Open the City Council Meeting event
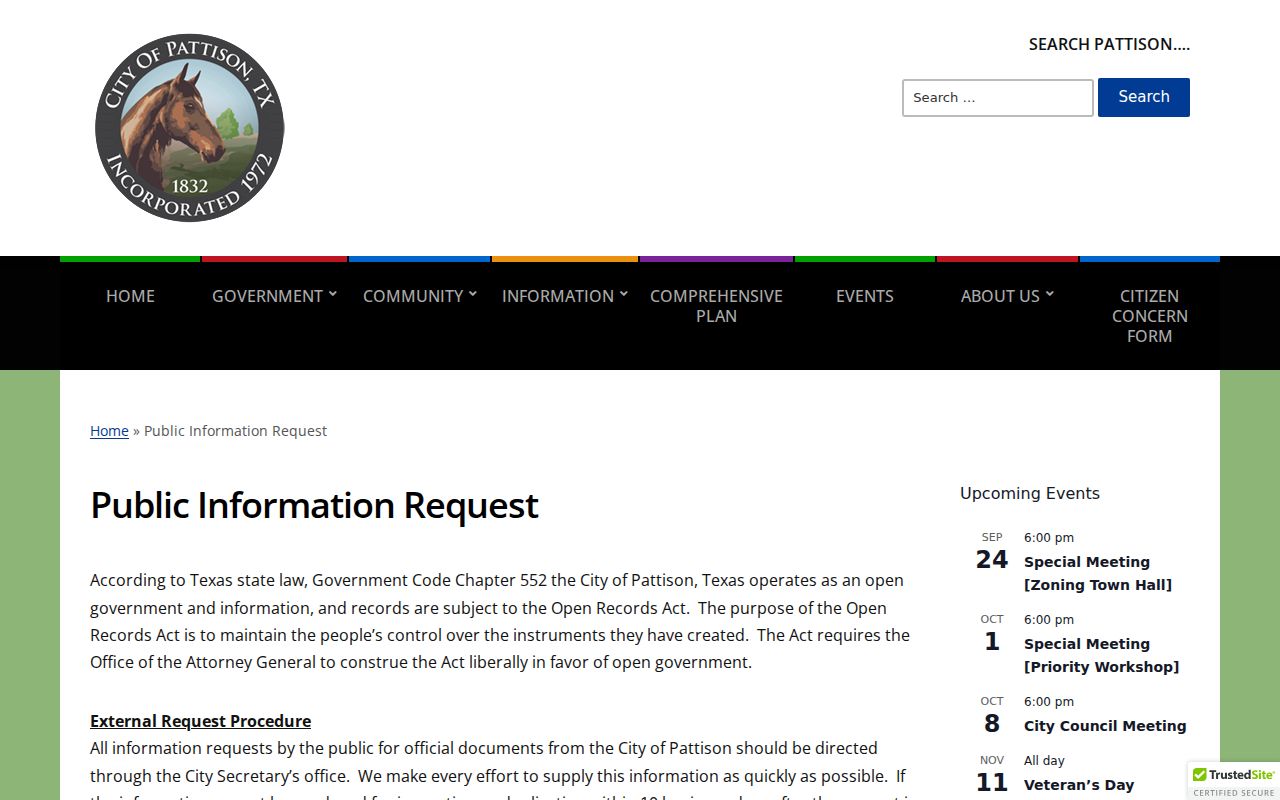The image size is (1280, 800). click(1105, 726)
